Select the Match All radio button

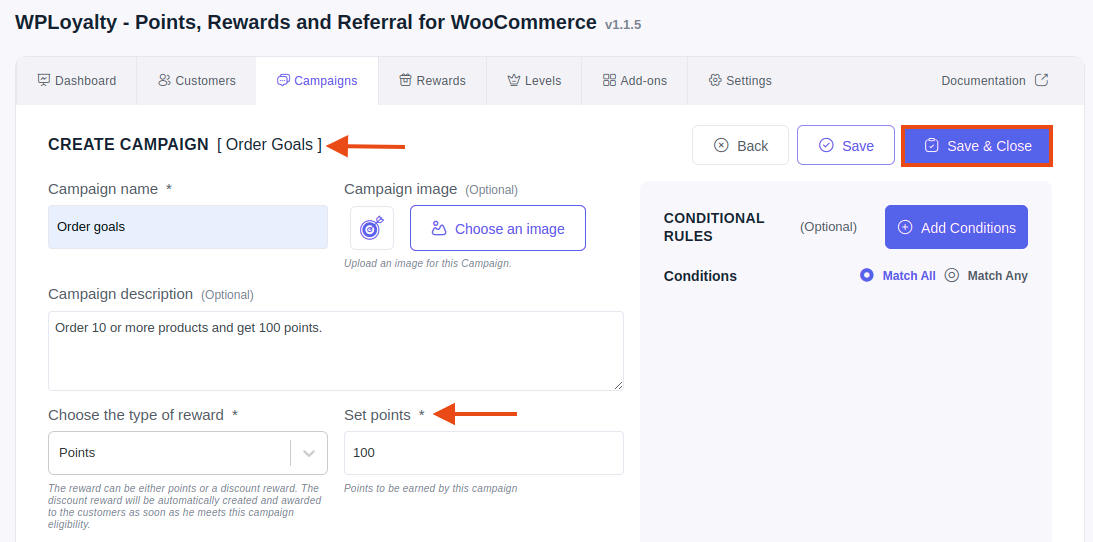(x=866, y=275)
